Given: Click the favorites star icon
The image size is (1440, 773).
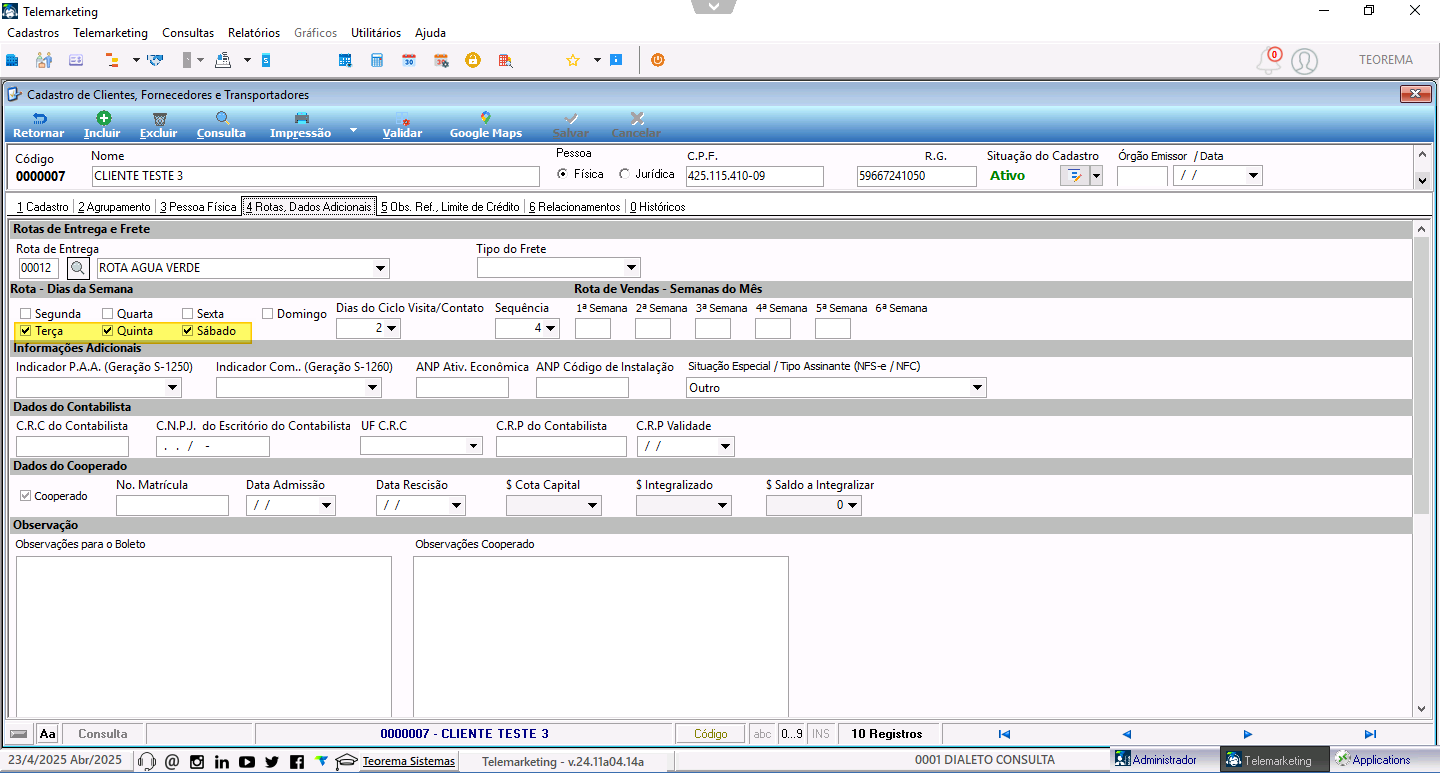Looking at the screenshot, I should click(573, 60).
